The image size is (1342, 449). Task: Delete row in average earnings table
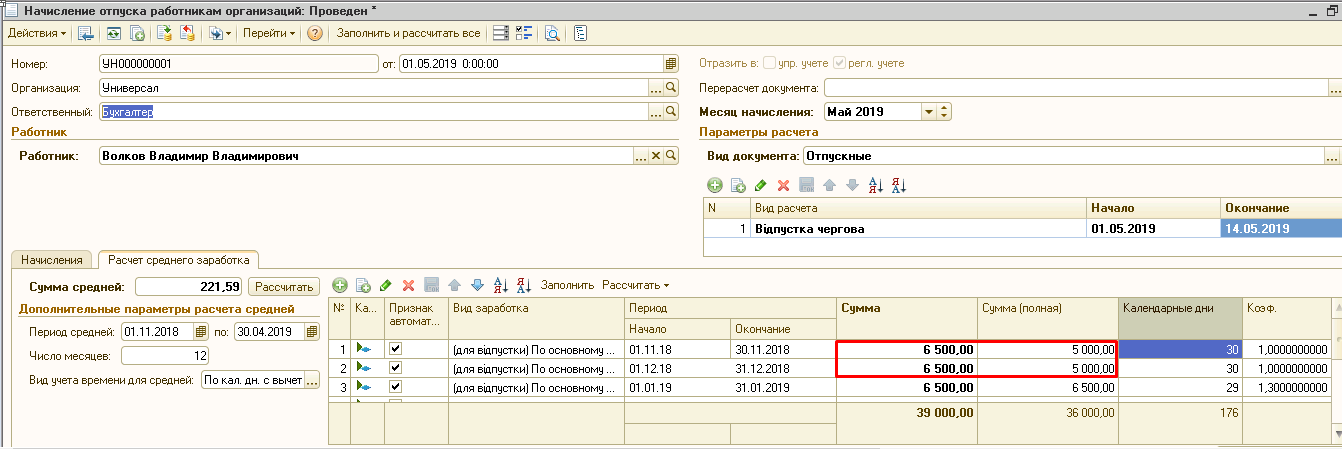pos(408,285)
